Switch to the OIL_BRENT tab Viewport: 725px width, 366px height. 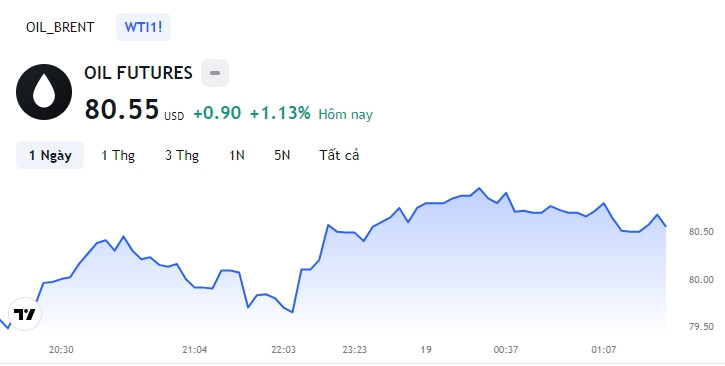pyautogui.click(x=60, y=27)
